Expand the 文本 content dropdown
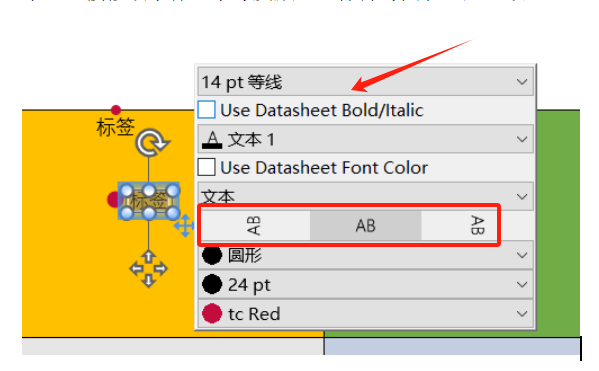 click(366, 196)
